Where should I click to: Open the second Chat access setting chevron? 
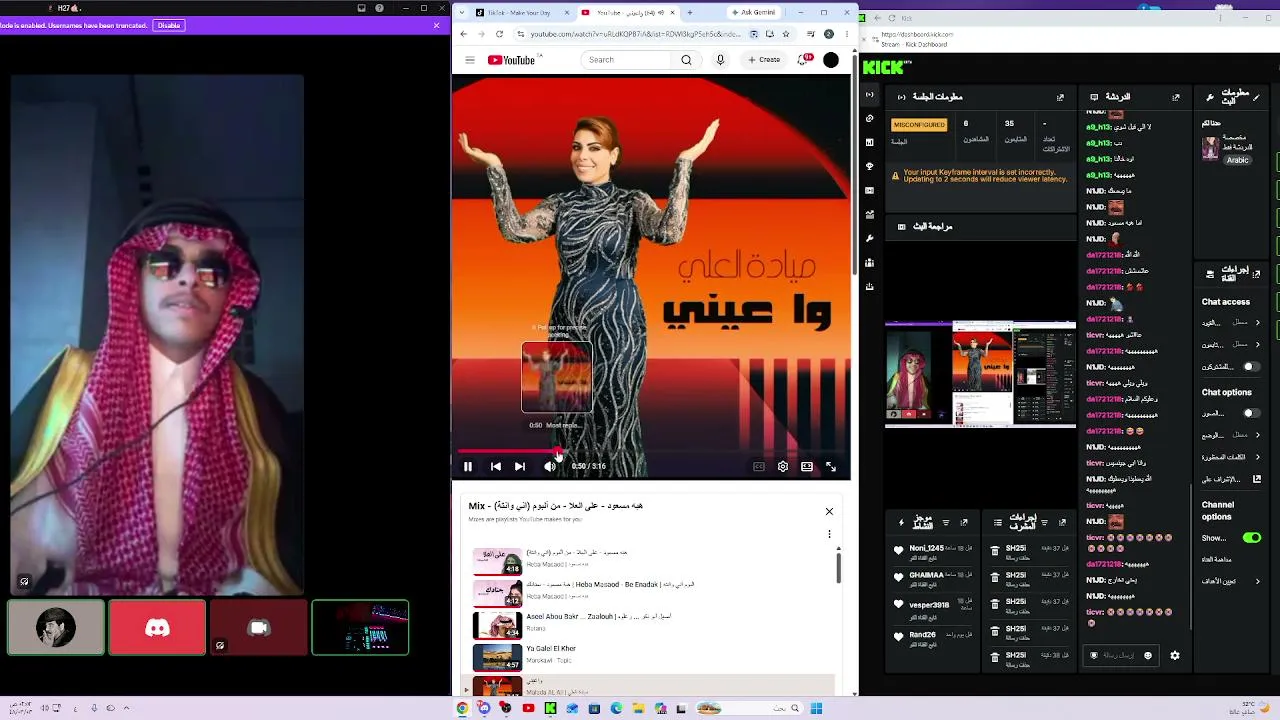point(1257,345)
